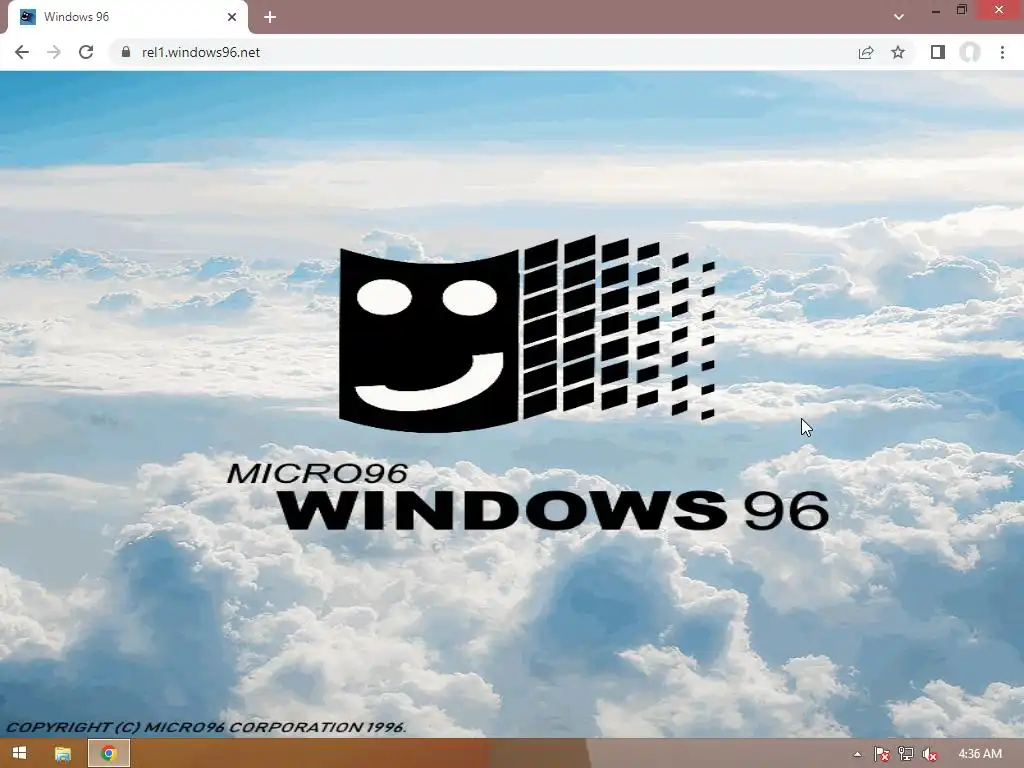Open the 4:36 AM clock

(x=980, y=754)
